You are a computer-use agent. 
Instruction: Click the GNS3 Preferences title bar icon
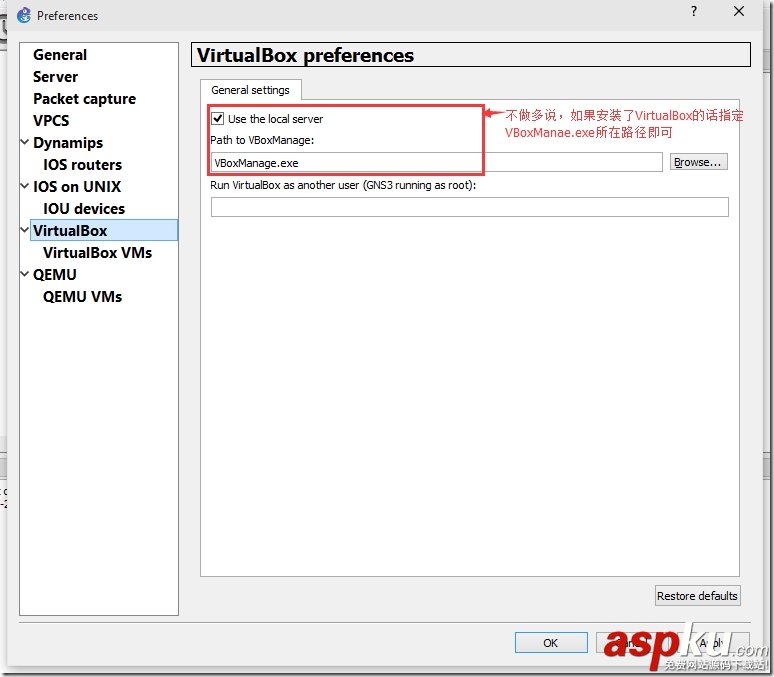23,15
